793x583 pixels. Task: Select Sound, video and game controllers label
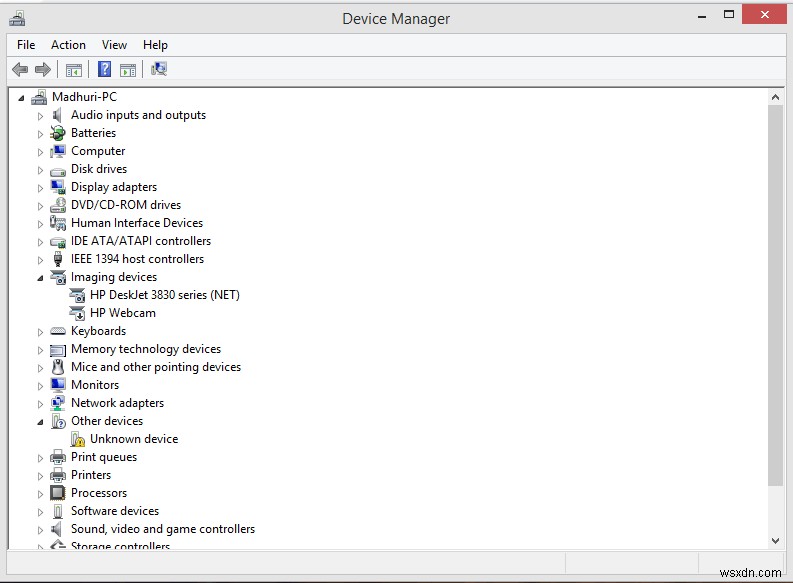click(x=163, y=529)
